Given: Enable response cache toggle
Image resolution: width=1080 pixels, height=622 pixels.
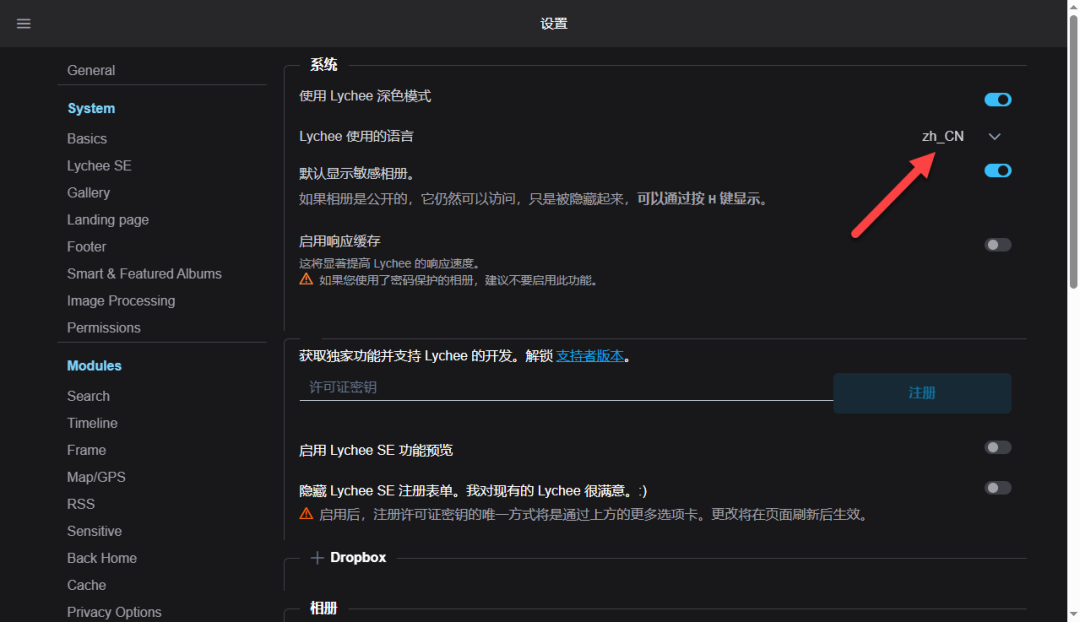Looking at the screenshot, I should (997, 245).
